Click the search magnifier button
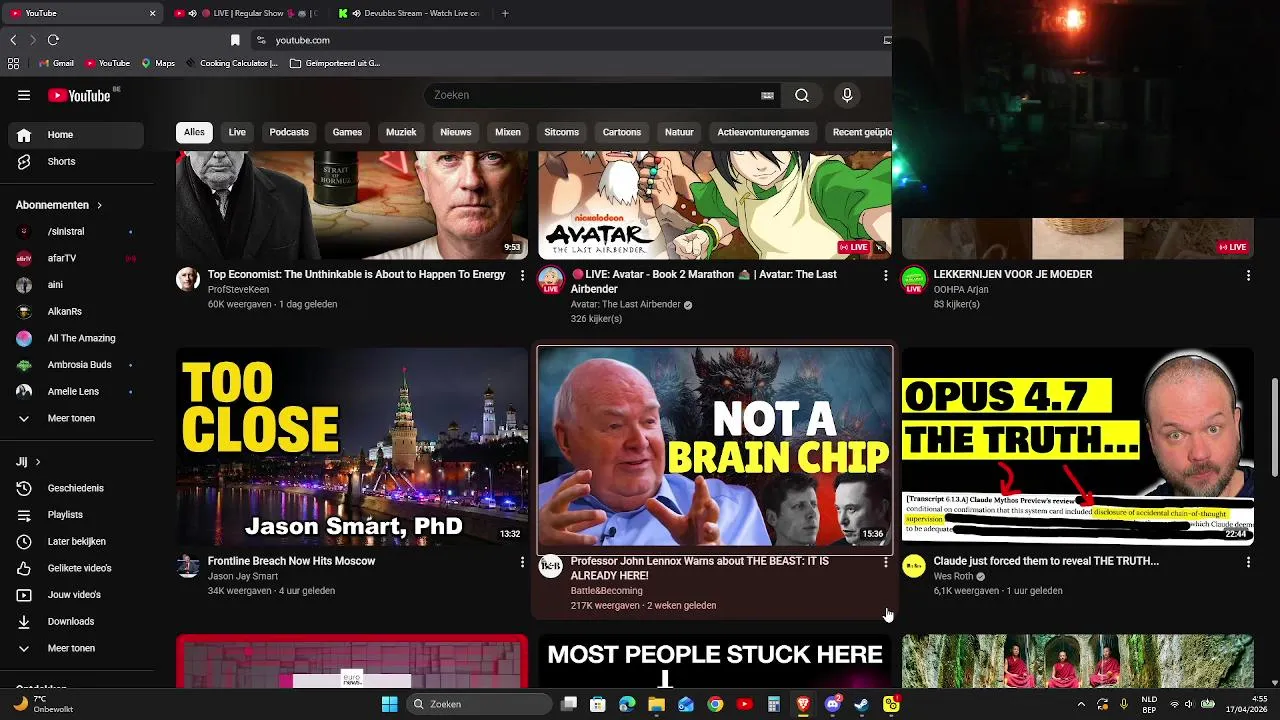The height and width of the screenshot is (720, 1280). click(802, 95)
